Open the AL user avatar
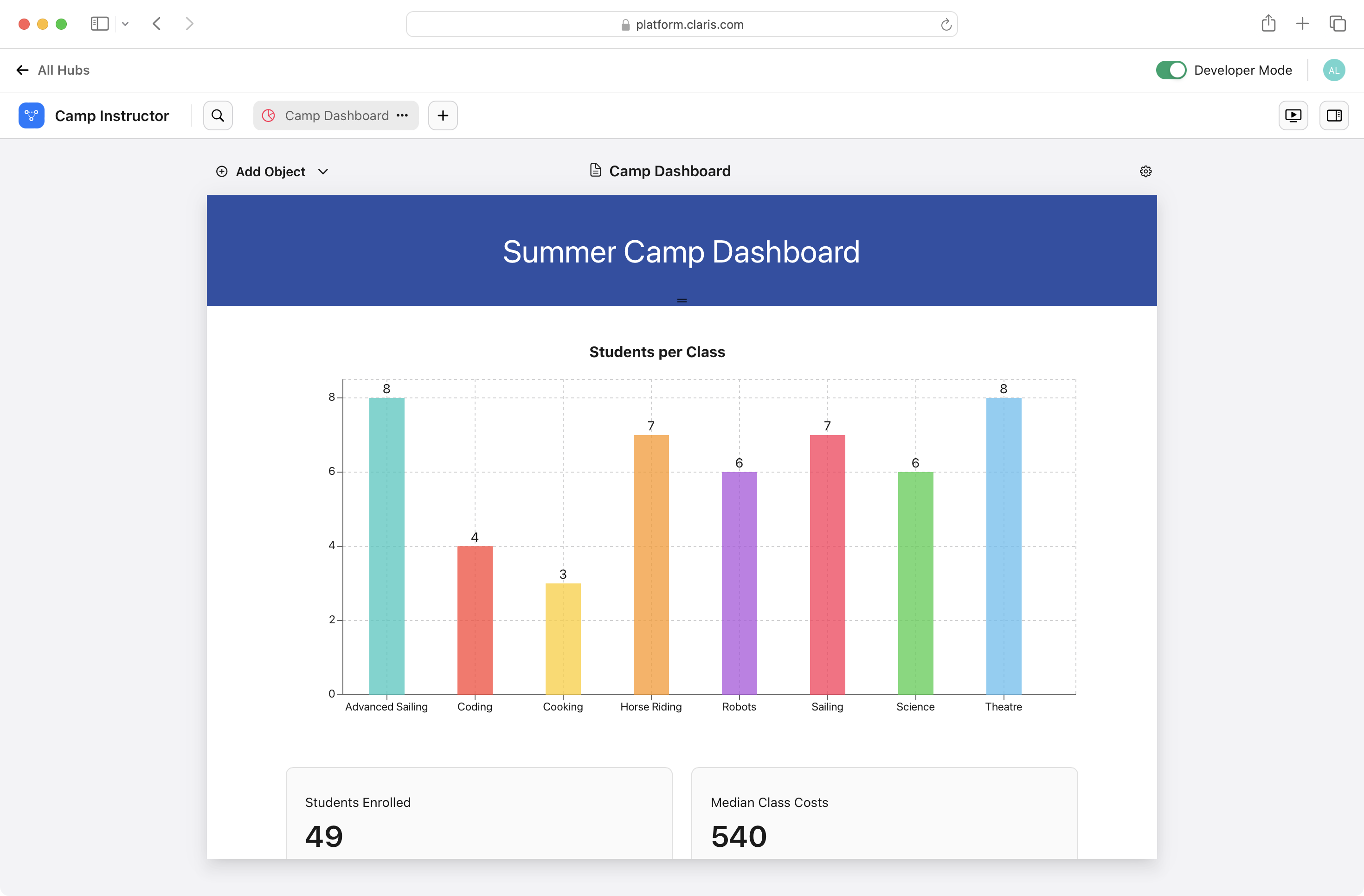1364x896 pixels. 1334,70
